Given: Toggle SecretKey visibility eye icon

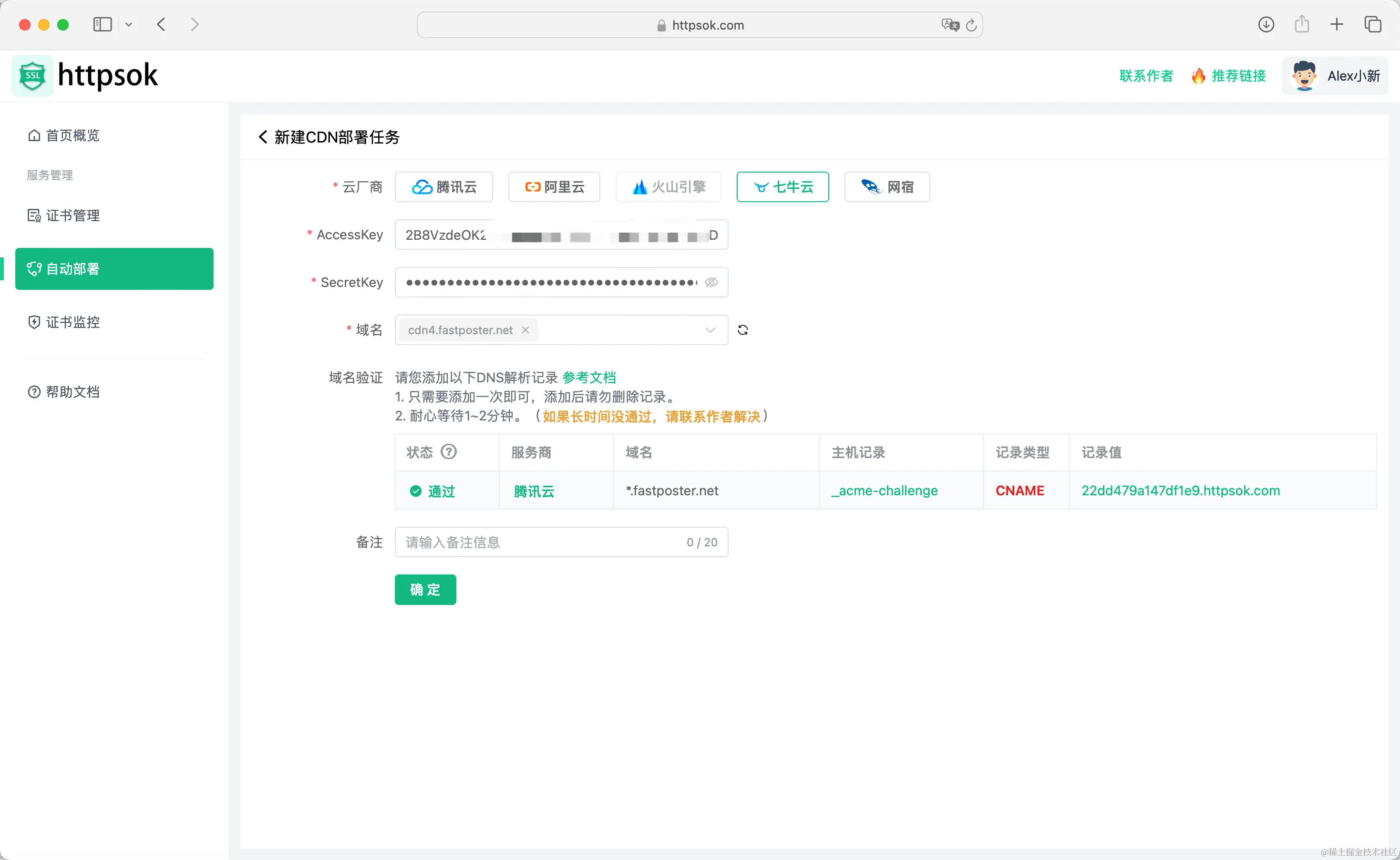Looking at the screenshot, I should (x=711, y=283).
